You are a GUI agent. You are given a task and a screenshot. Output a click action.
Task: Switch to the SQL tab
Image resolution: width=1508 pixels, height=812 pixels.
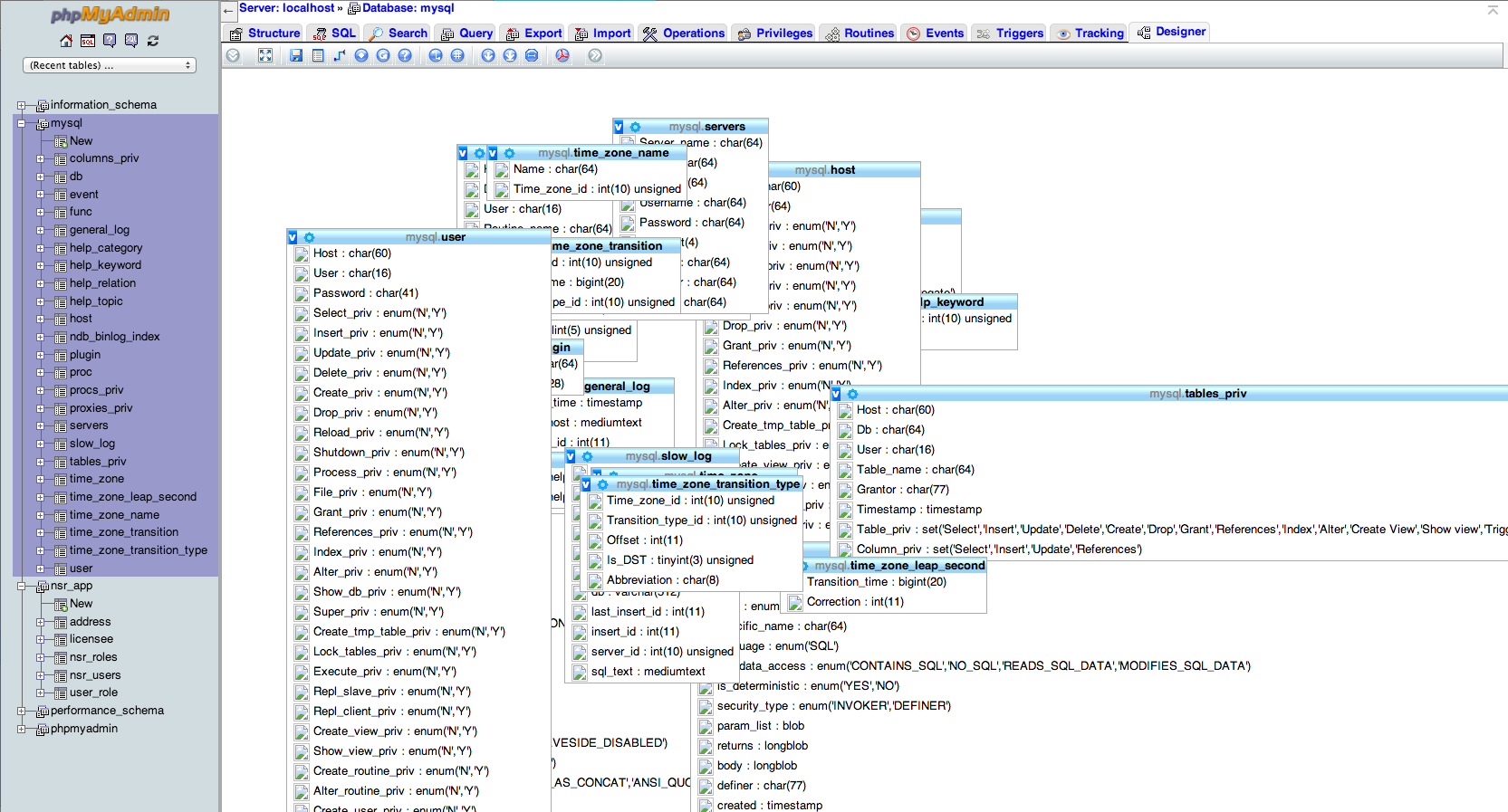tap(334, 33)
